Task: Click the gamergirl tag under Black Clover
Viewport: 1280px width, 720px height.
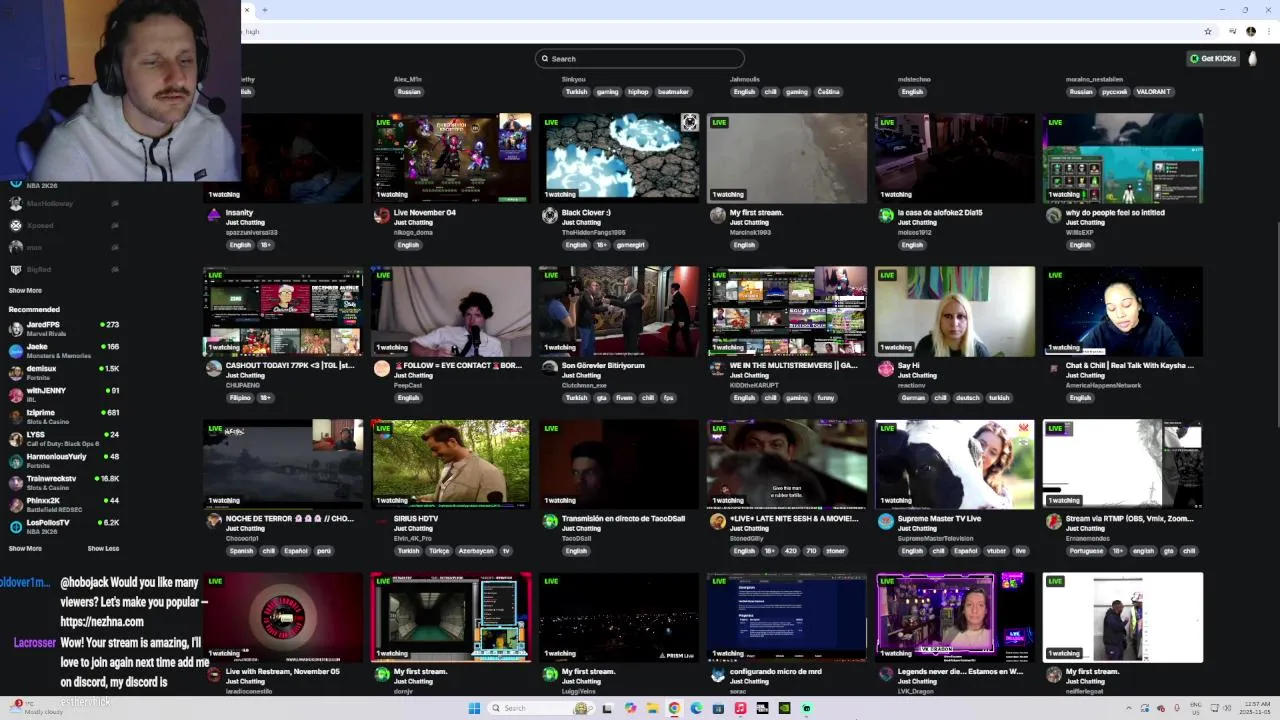Action: 631,245
